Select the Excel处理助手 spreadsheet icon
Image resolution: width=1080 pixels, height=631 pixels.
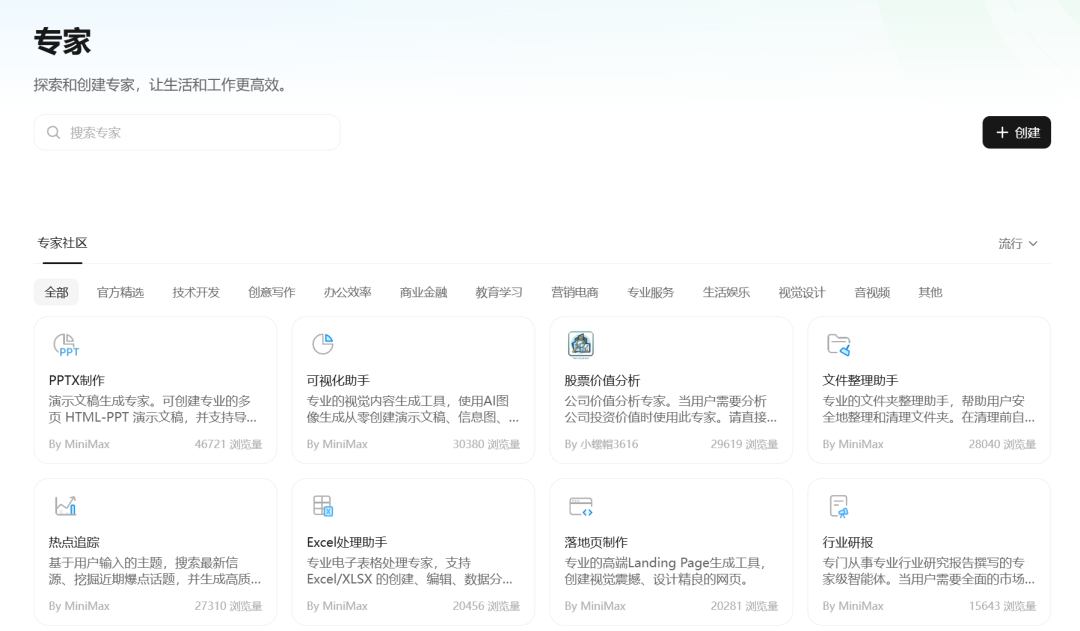pyautogui.click(x=322, y=505)
